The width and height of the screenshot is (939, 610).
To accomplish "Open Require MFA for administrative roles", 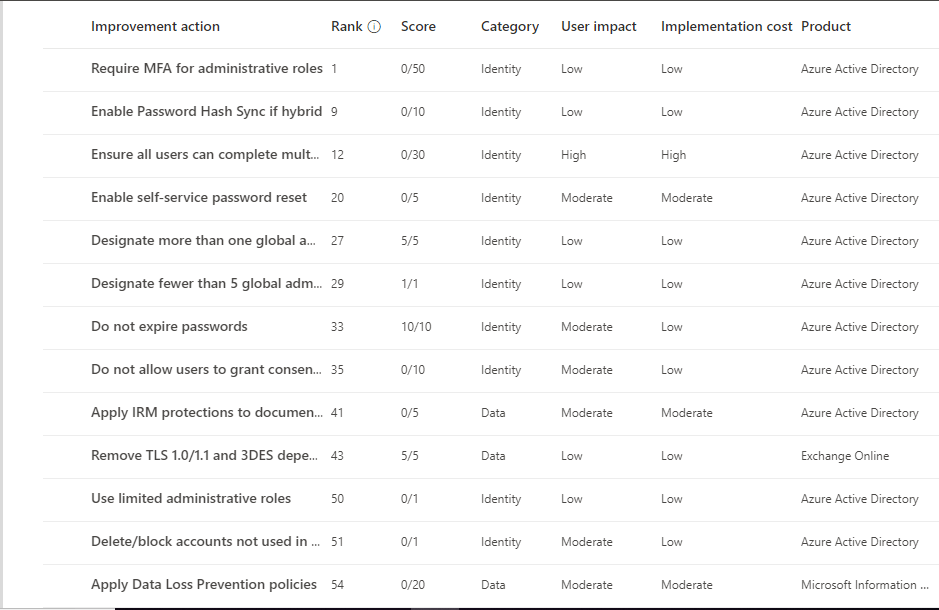I will (x=207, y=69).
